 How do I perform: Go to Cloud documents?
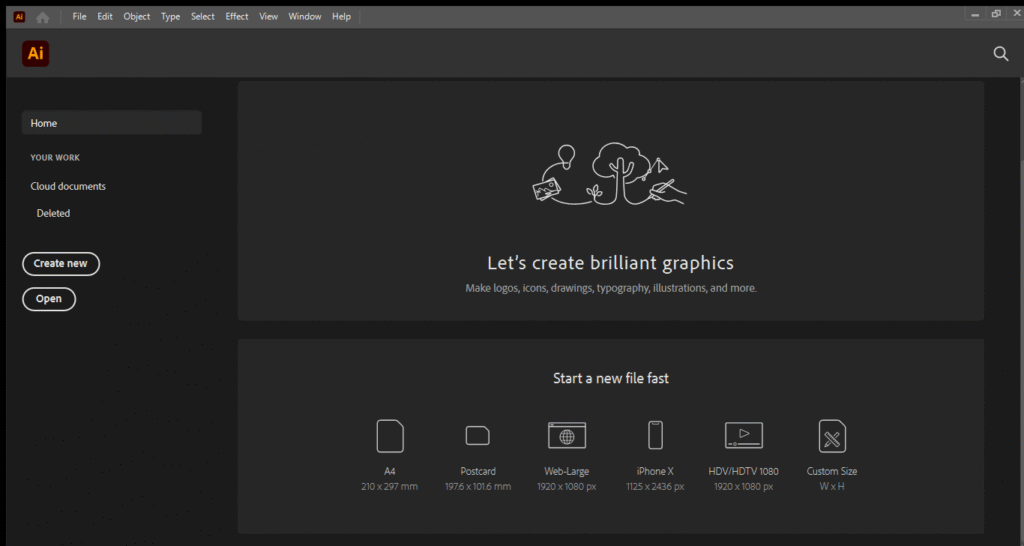pyautogui.click(x=68, y=186)
